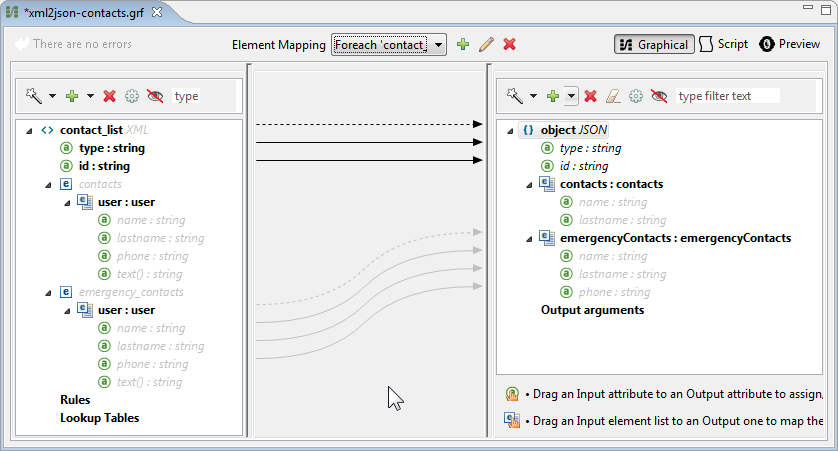838x451 pixels.
Task: Toggle the output panel hide-eye icon
Action: [x=659, y=96]
